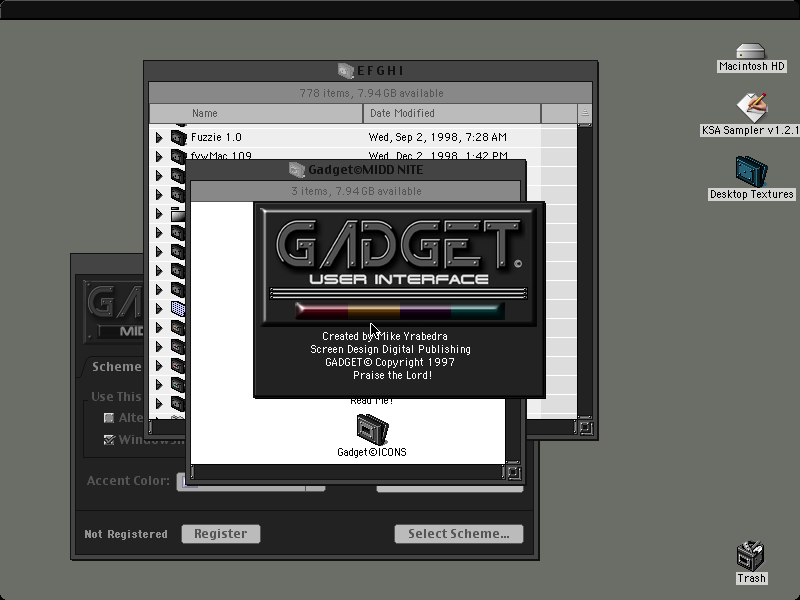Open the Macintosh HD drive icon
This screenshot has height=600, width=800.
pyautogui.click(x=751, y=51)
